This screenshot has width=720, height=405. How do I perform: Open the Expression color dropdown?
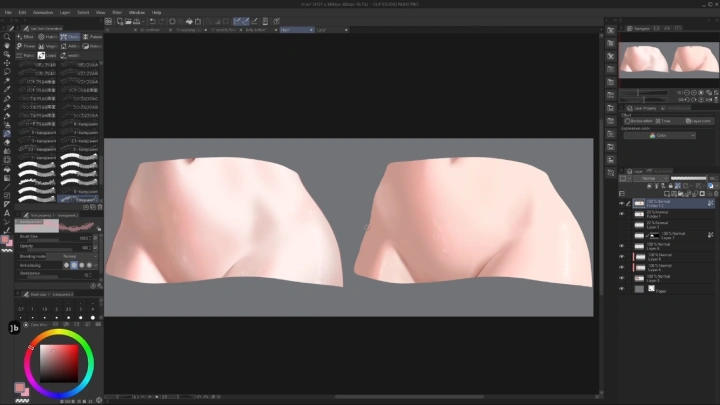click(x=660, y=135)
